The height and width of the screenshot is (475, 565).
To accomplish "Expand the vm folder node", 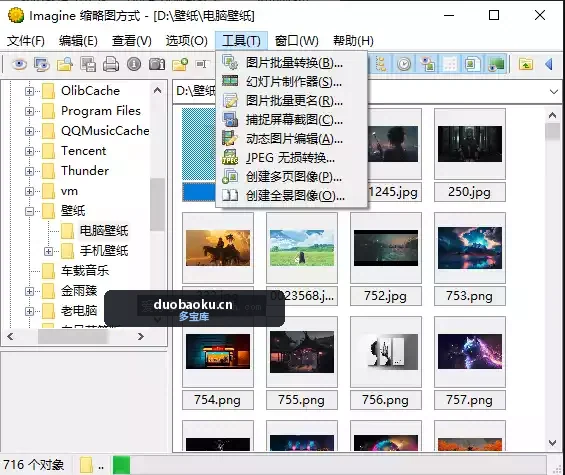I will (x=30, y=191).
